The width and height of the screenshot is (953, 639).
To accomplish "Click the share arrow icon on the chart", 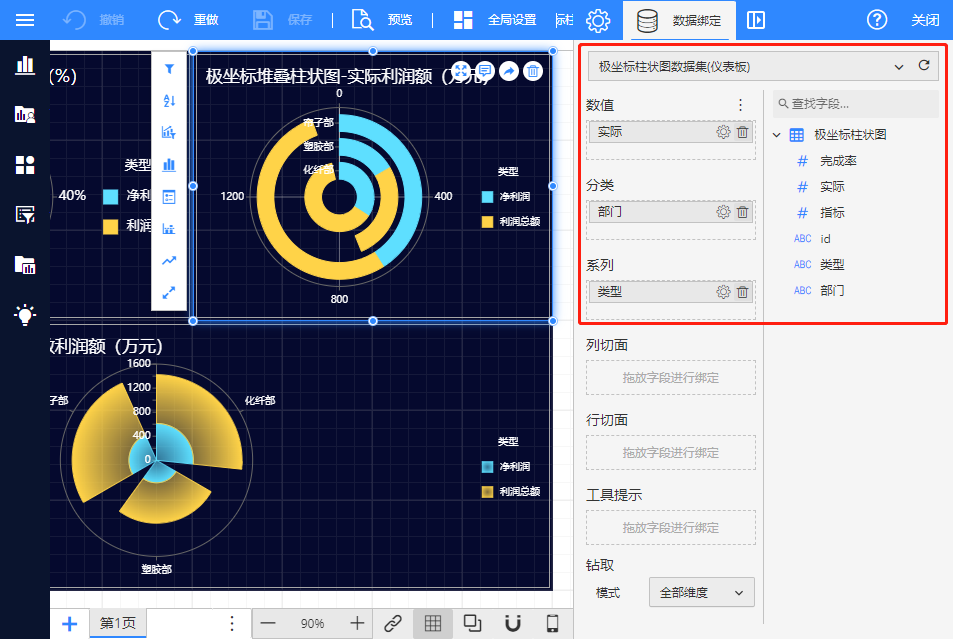I will pos(509,71).
